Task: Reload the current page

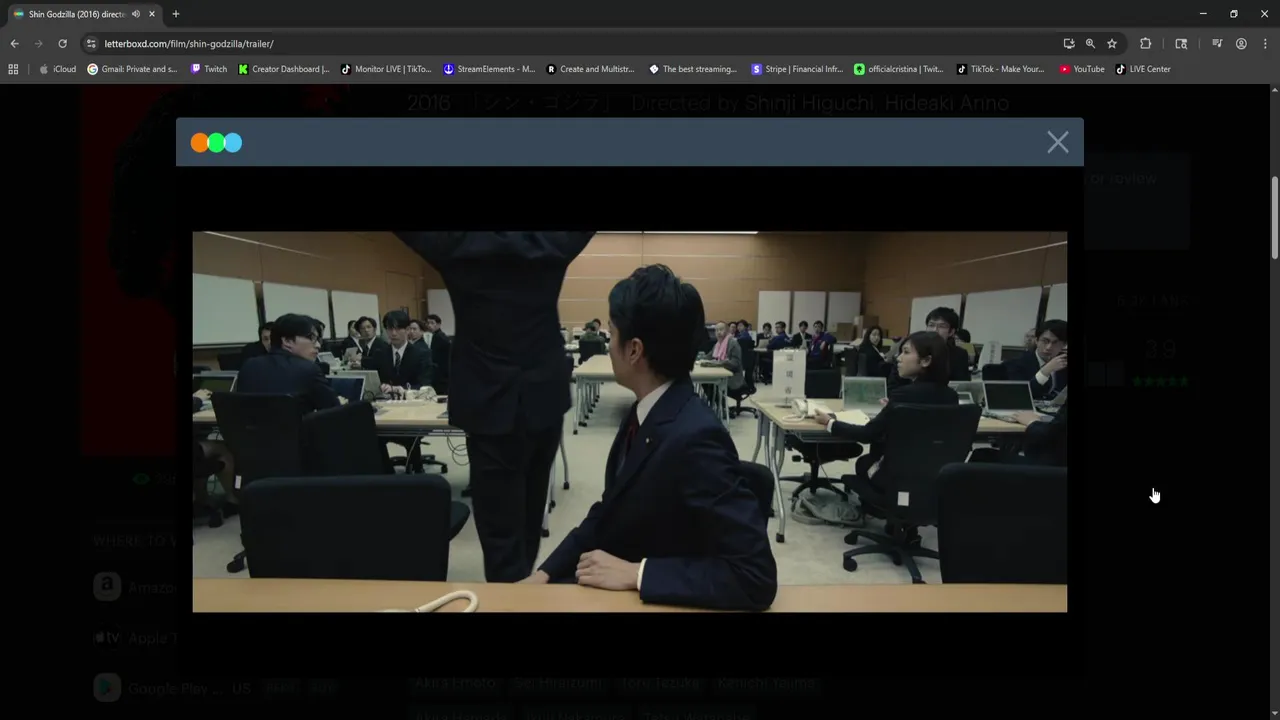Action: click(x=62, y=44)
